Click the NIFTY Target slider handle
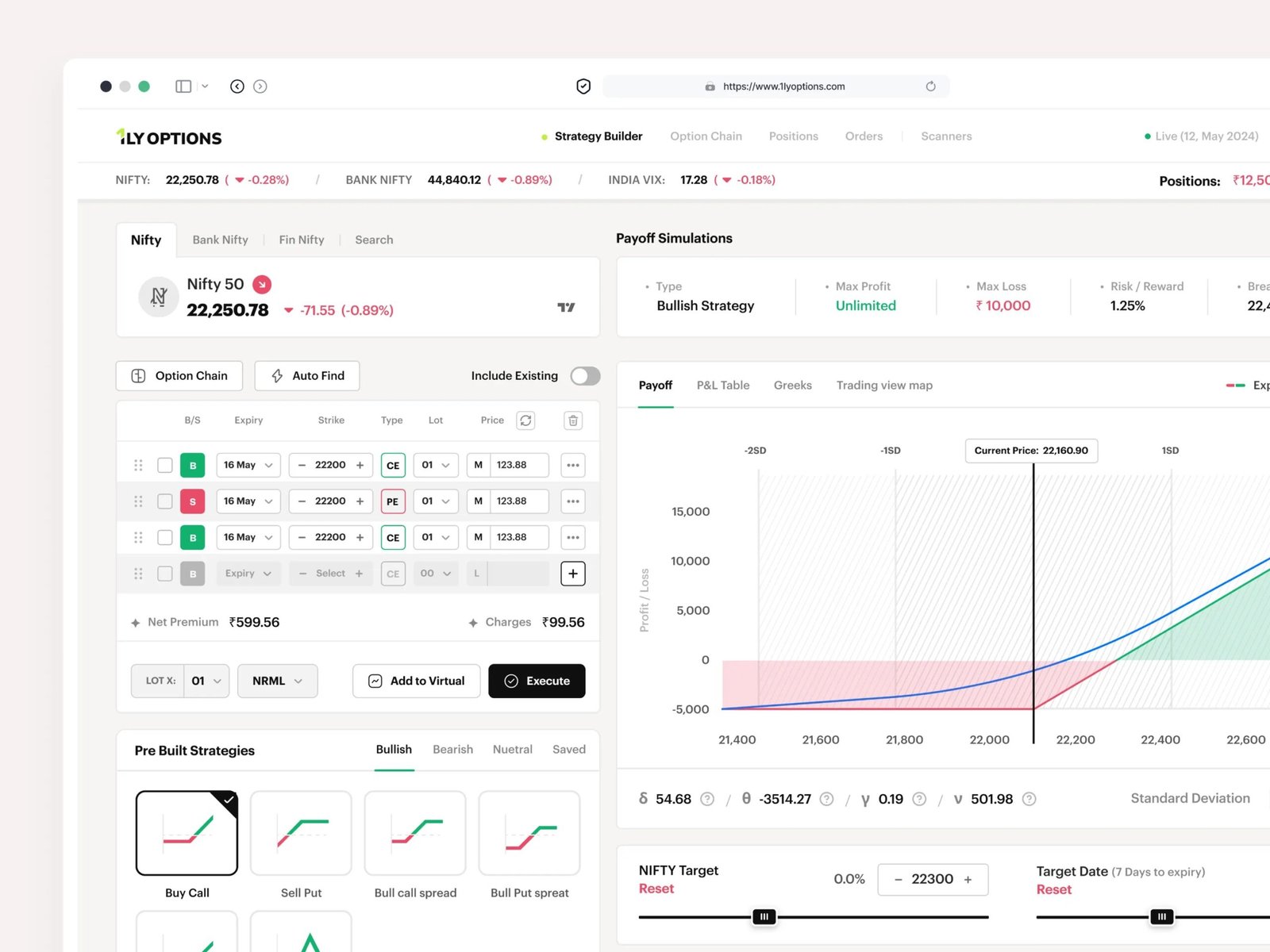The height and width of the screenshot is (952, 1270). pos(764,917)
